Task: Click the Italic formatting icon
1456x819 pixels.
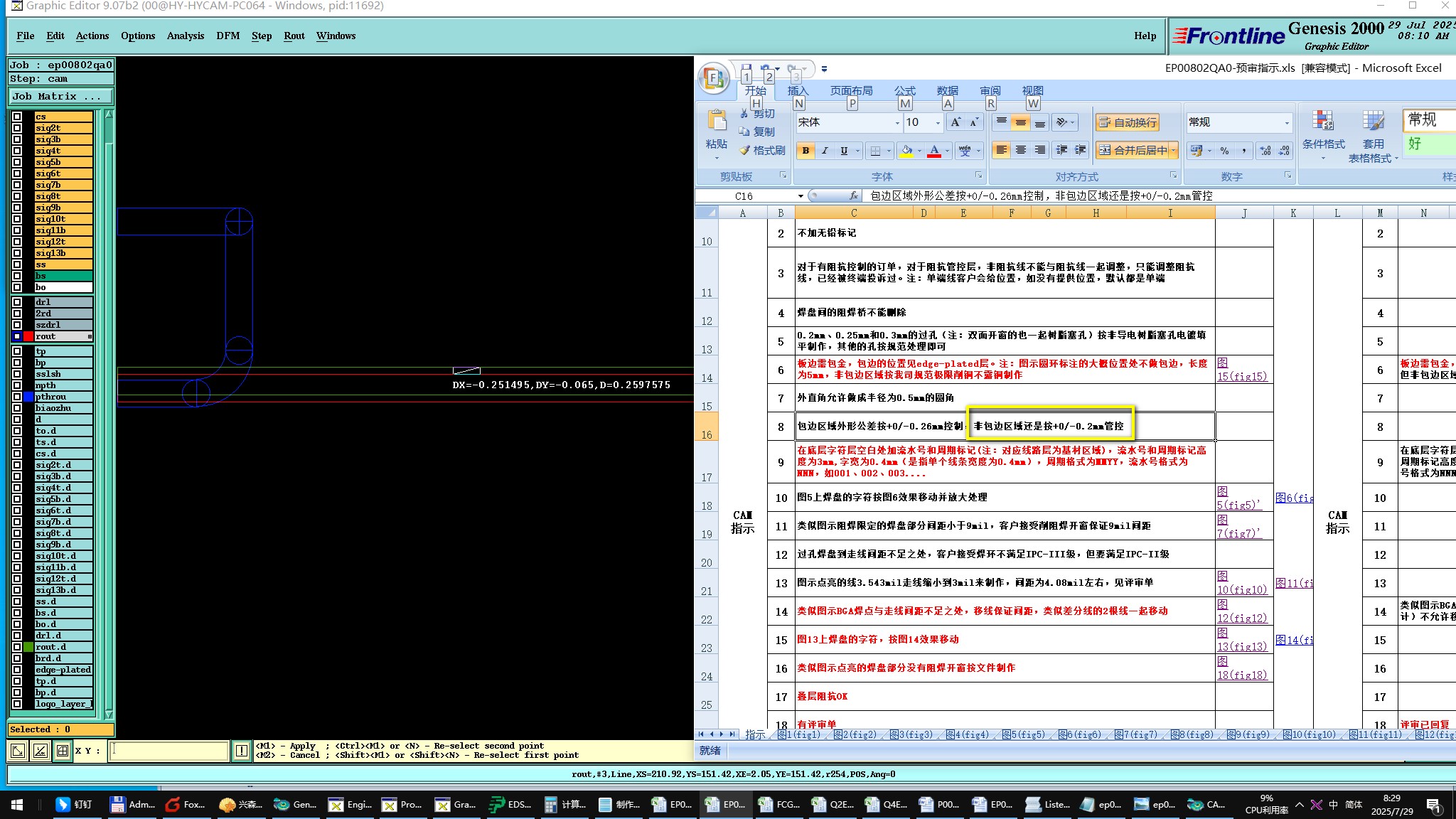Action: [x=825, y=151]
